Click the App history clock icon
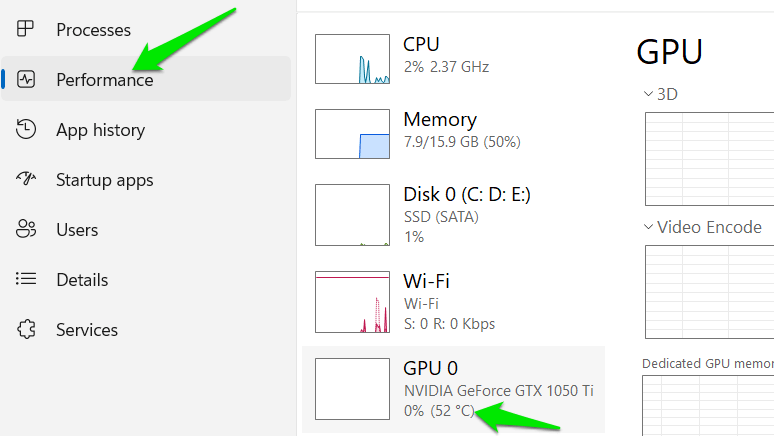Image resolution: width=774 pixels, height=436 pixels. 27,130
